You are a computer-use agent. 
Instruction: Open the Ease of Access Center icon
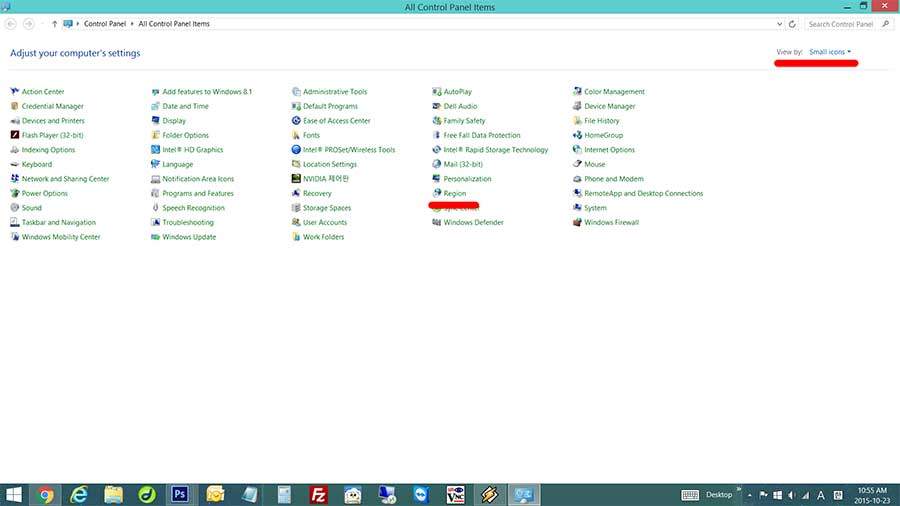click(x=296, y=120)
